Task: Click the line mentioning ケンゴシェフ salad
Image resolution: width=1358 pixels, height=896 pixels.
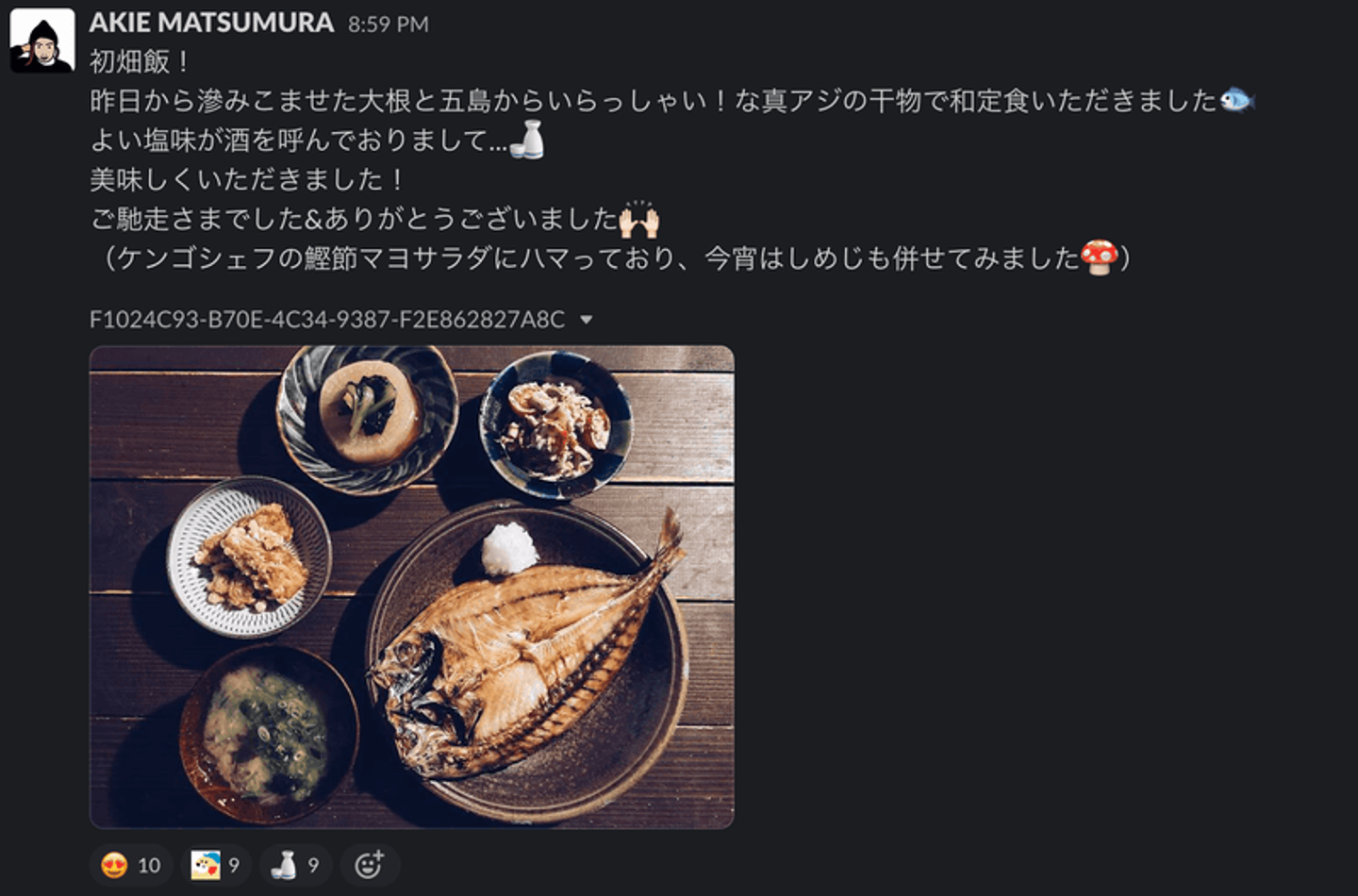Action: (611, 257)
